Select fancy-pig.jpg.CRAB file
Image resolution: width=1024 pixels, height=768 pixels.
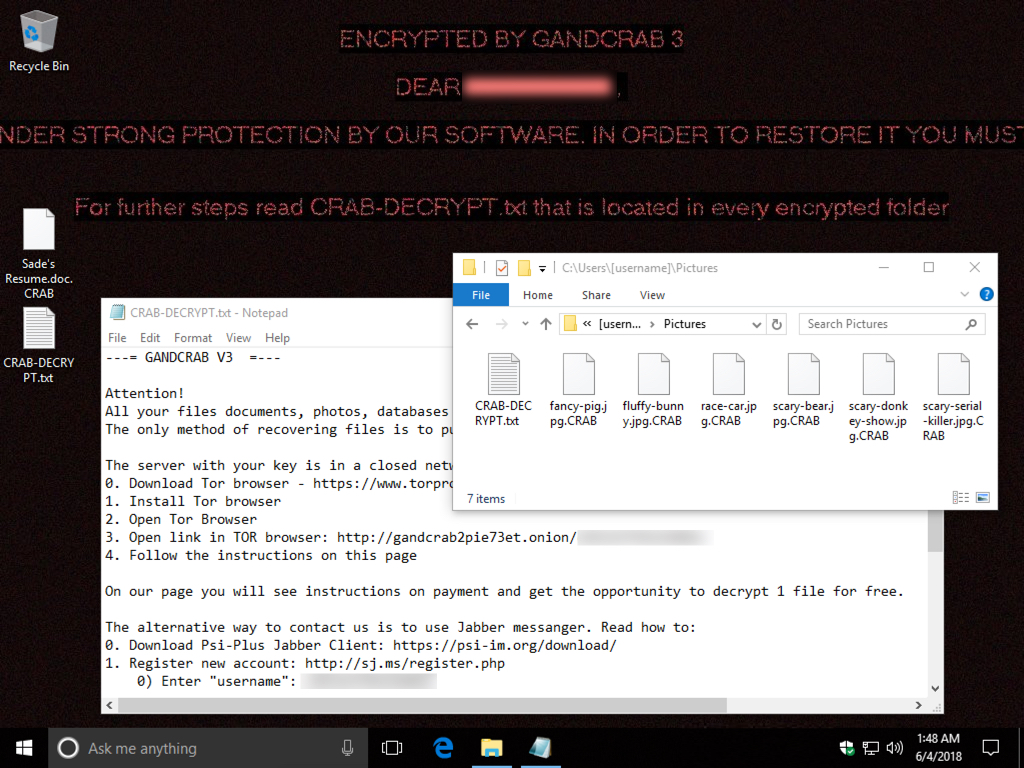click(578, 390)
